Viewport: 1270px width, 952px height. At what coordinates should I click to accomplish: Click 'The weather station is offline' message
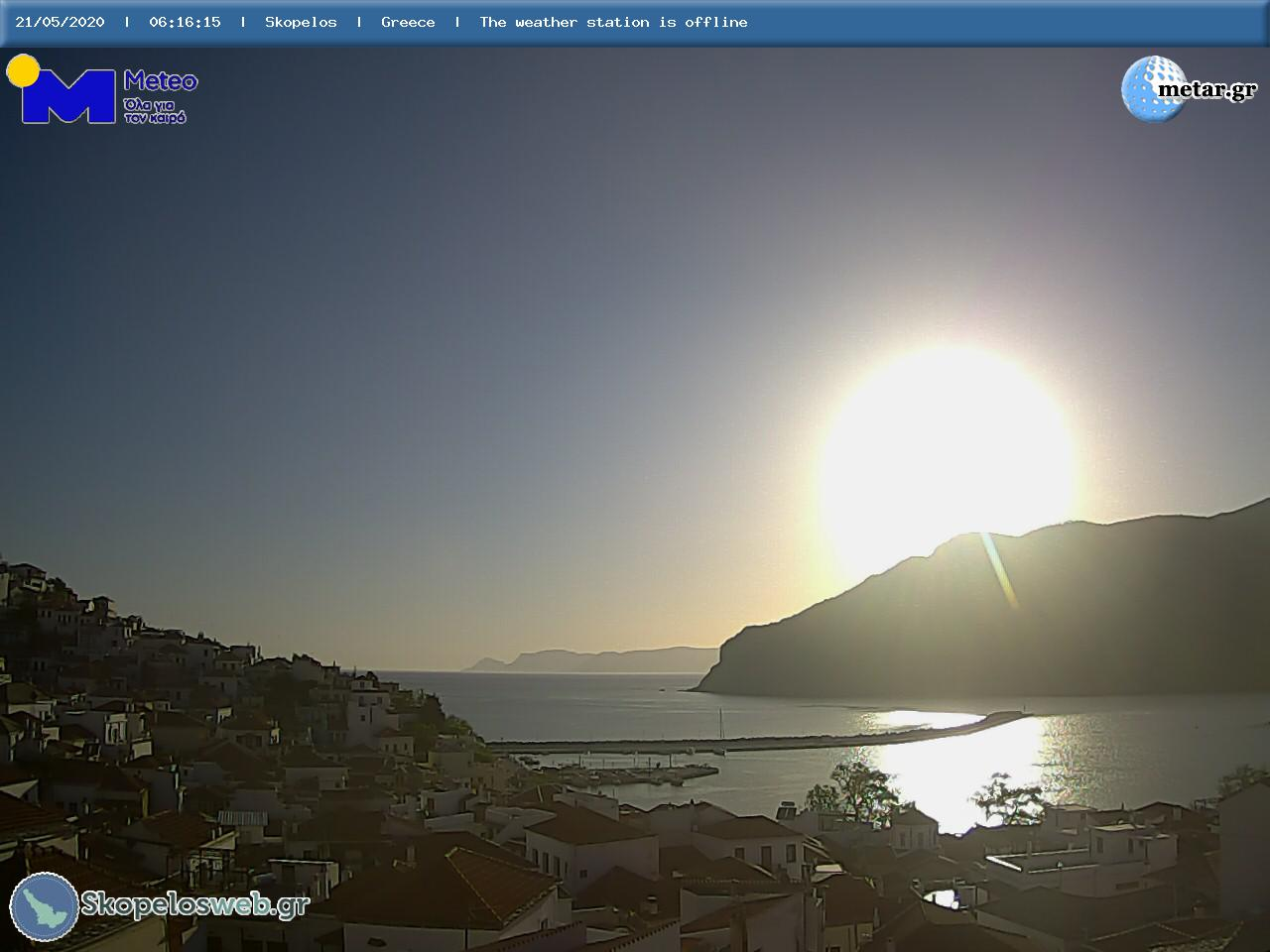click(613, 22)
